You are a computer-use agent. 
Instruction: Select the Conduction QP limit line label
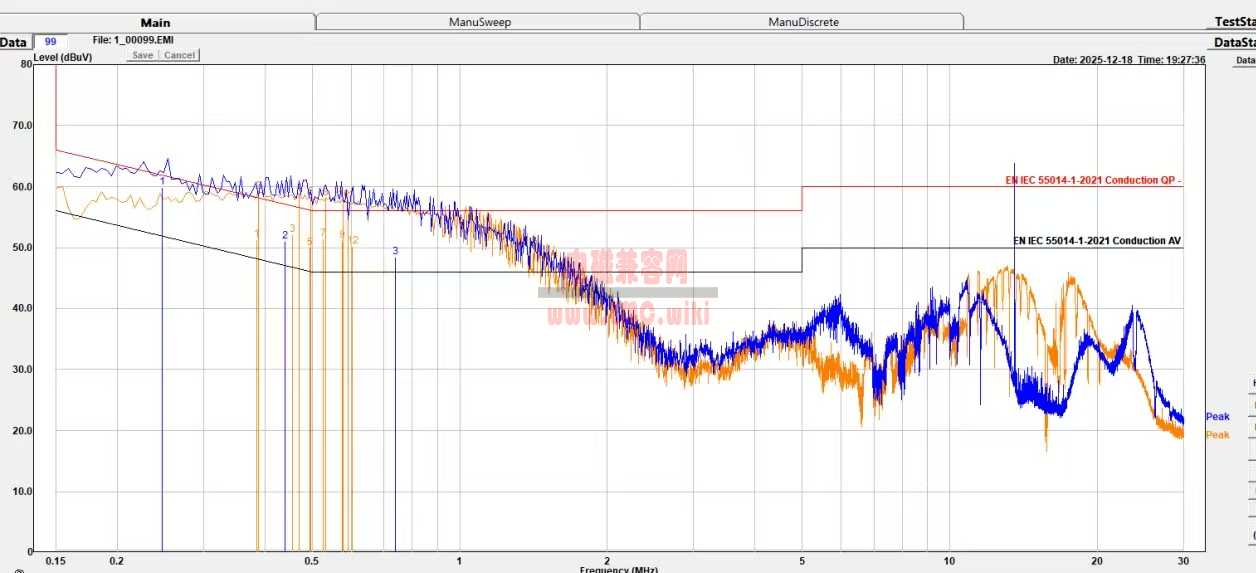pos(1093,181)
